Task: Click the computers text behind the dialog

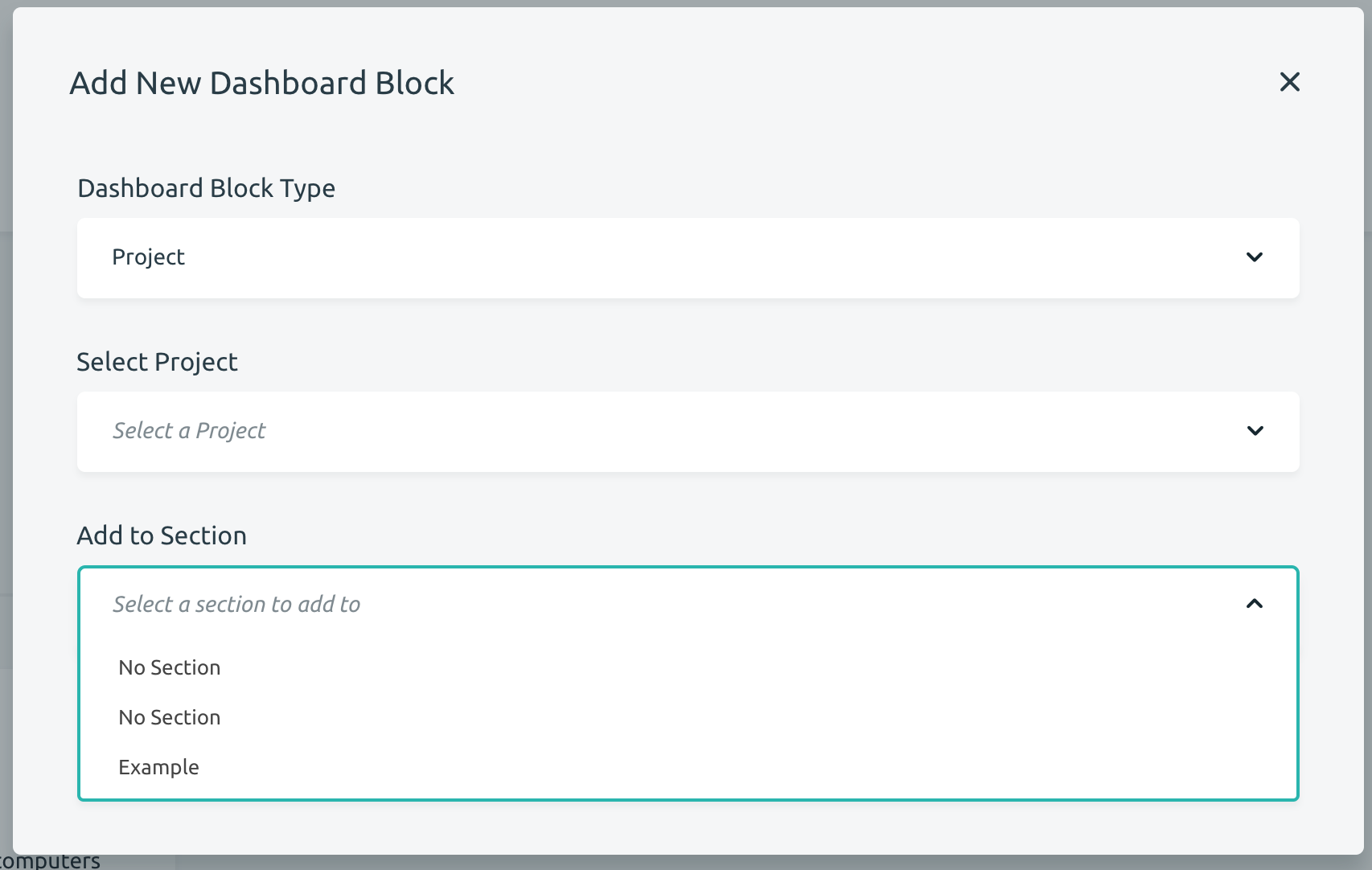Action: point(50,859)
